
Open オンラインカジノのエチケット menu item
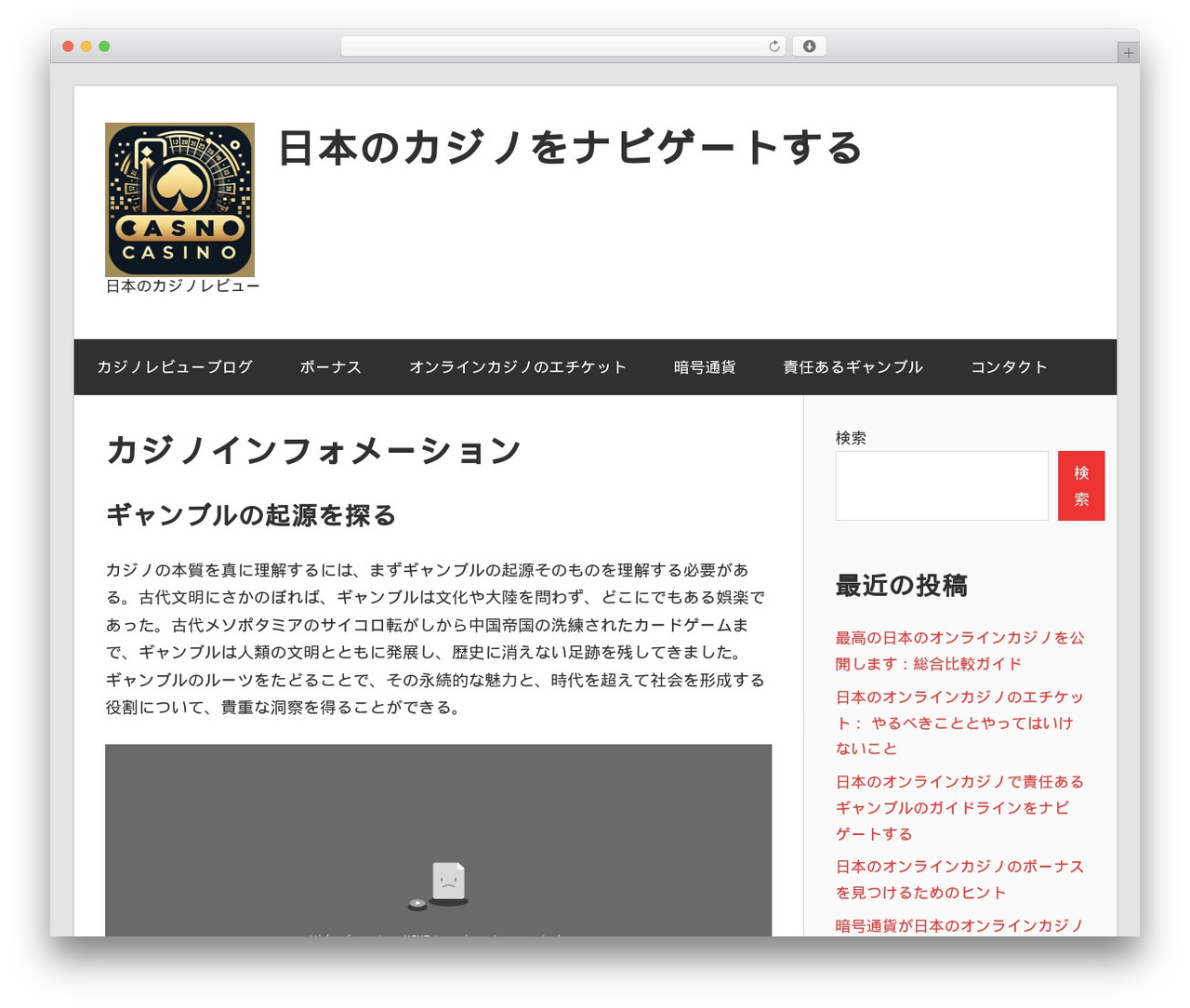click(518, 367)
